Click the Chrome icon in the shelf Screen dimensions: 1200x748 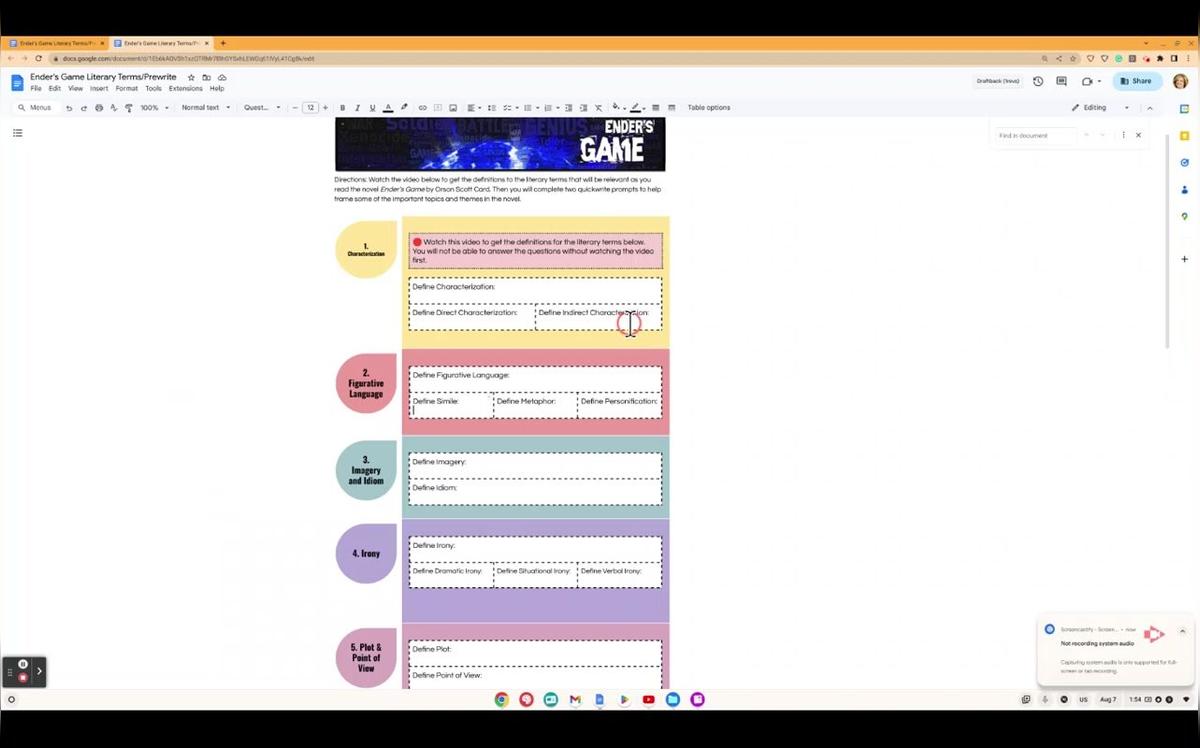click(502, 699)
